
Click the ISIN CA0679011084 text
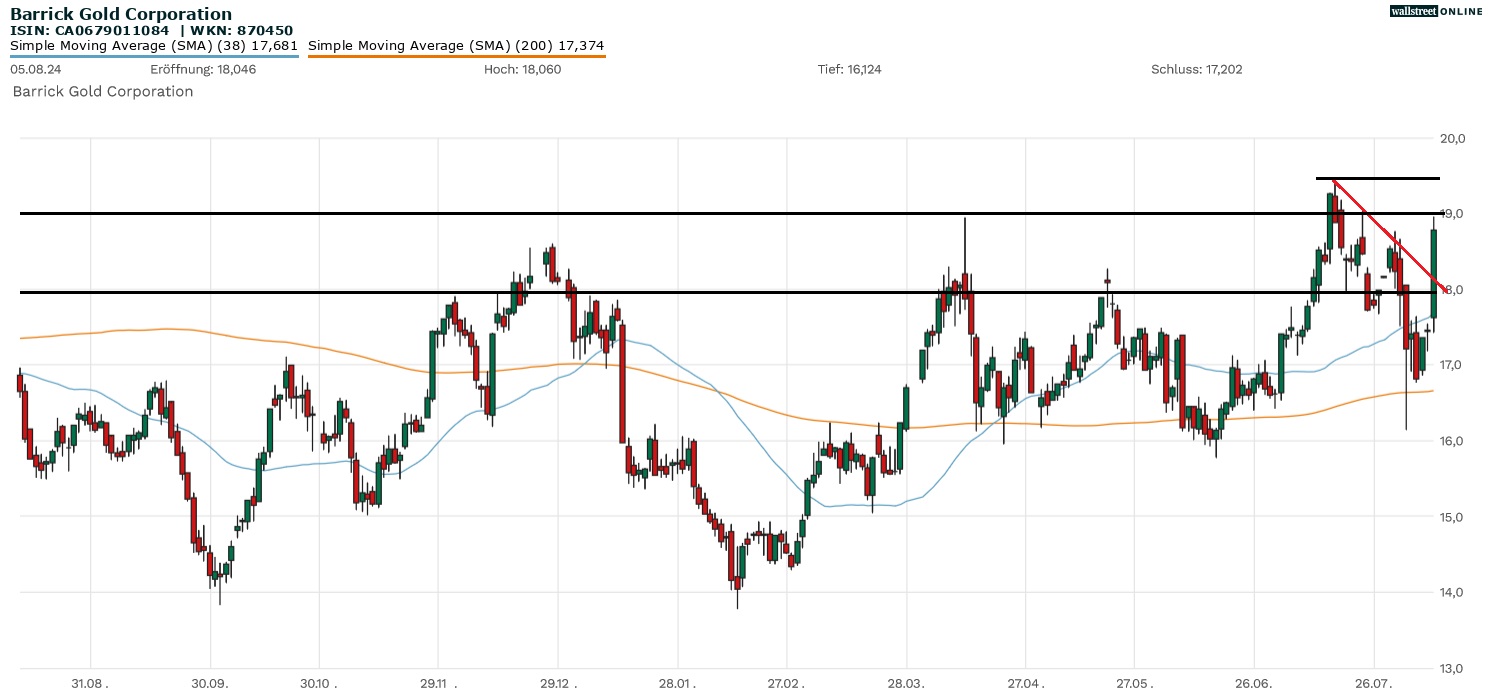pos(89,31)
